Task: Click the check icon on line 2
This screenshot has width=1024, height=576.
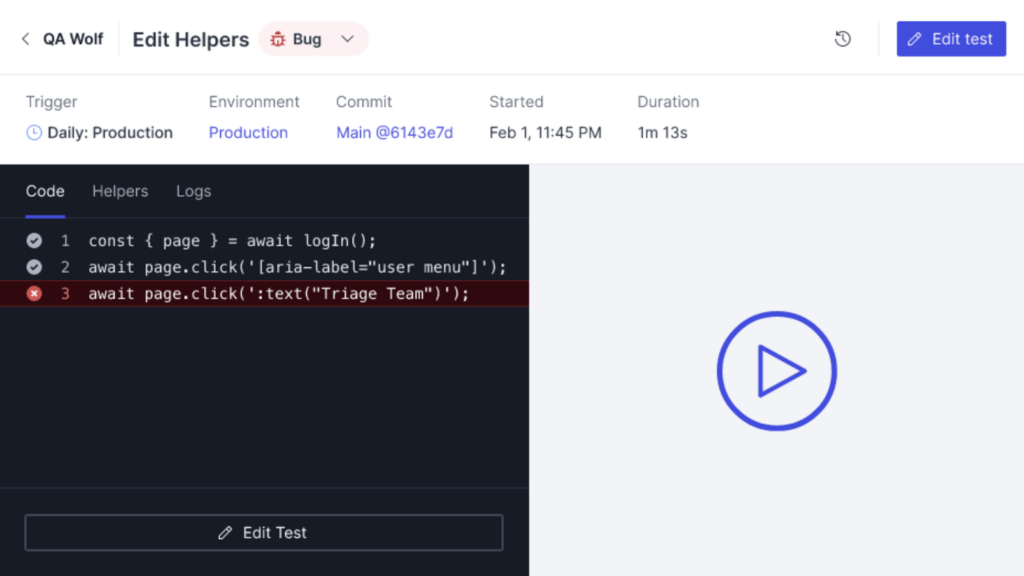Action: pos(34,267)
